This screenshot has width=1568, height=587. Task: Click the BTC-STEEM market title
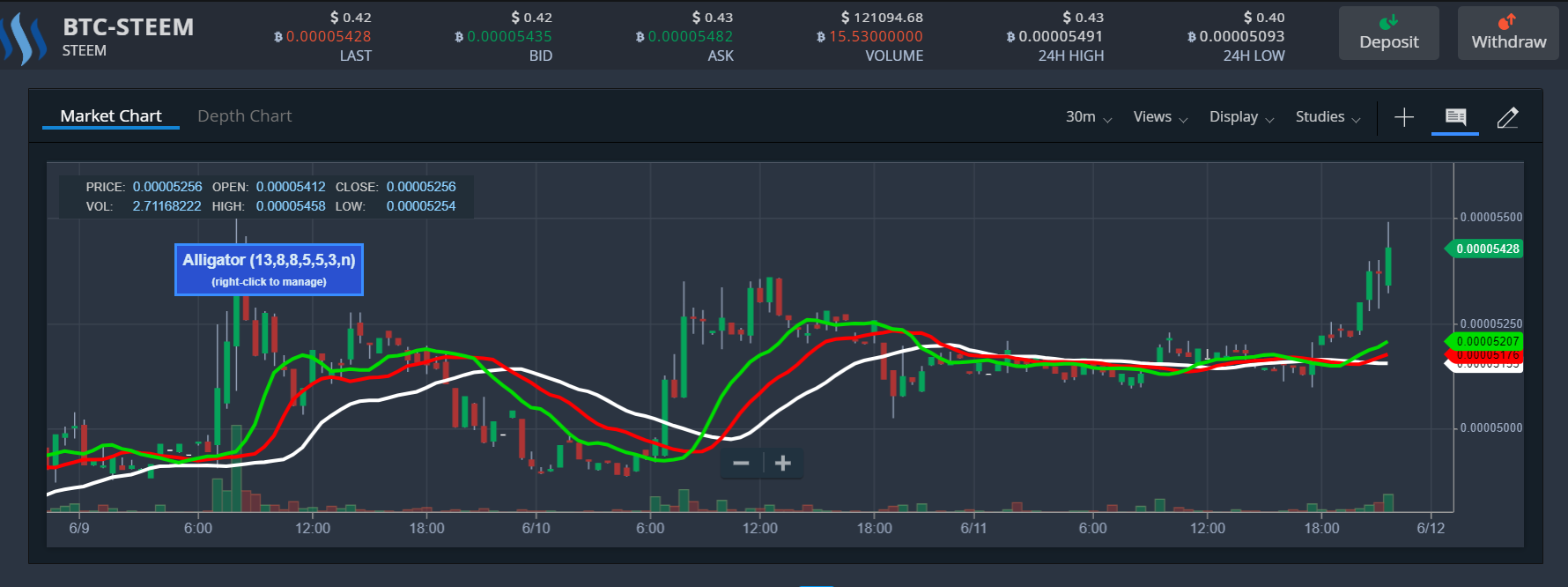coord(129,27)
